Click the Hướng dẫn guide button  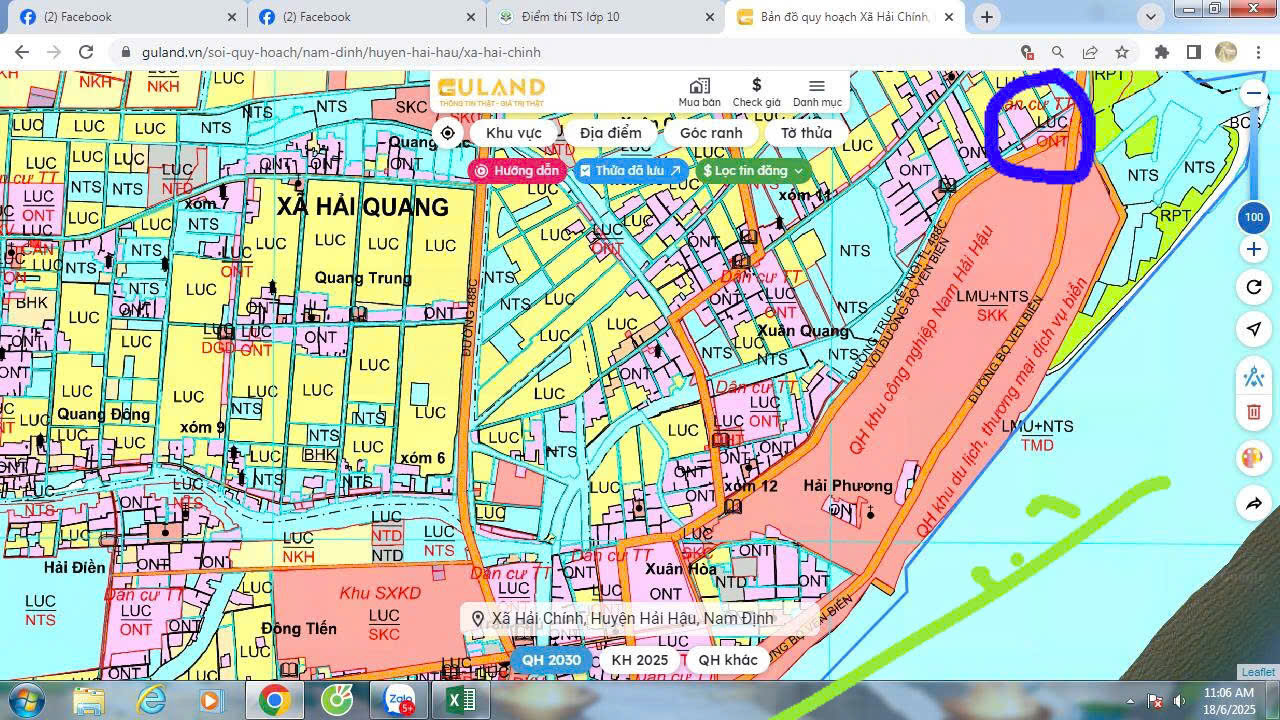coord(516,171)
